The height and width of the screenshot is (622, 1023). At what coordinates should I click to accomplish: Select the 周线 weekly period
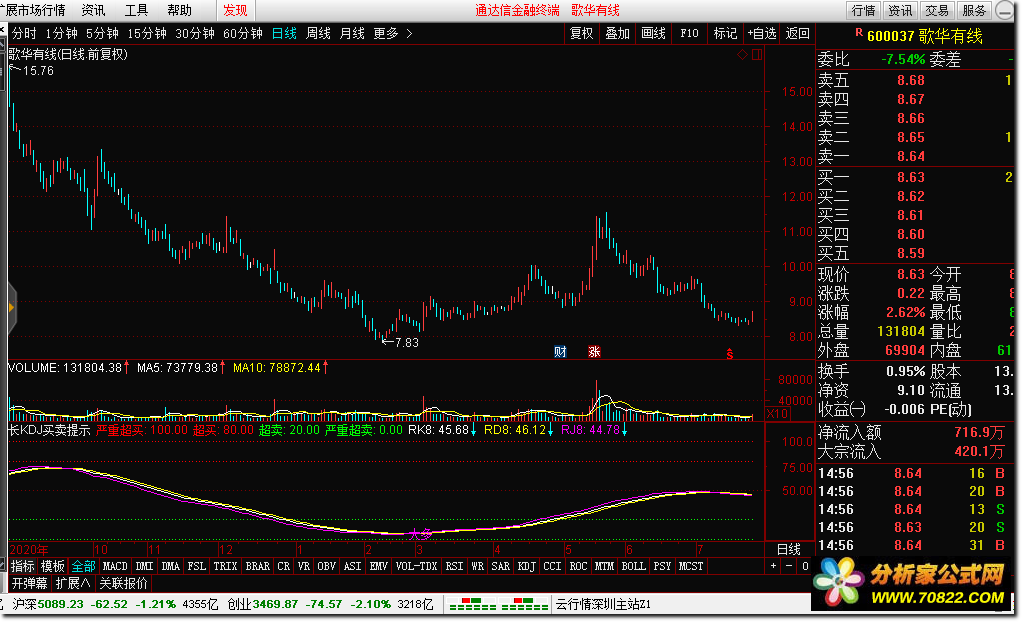(x=318, y=33)
